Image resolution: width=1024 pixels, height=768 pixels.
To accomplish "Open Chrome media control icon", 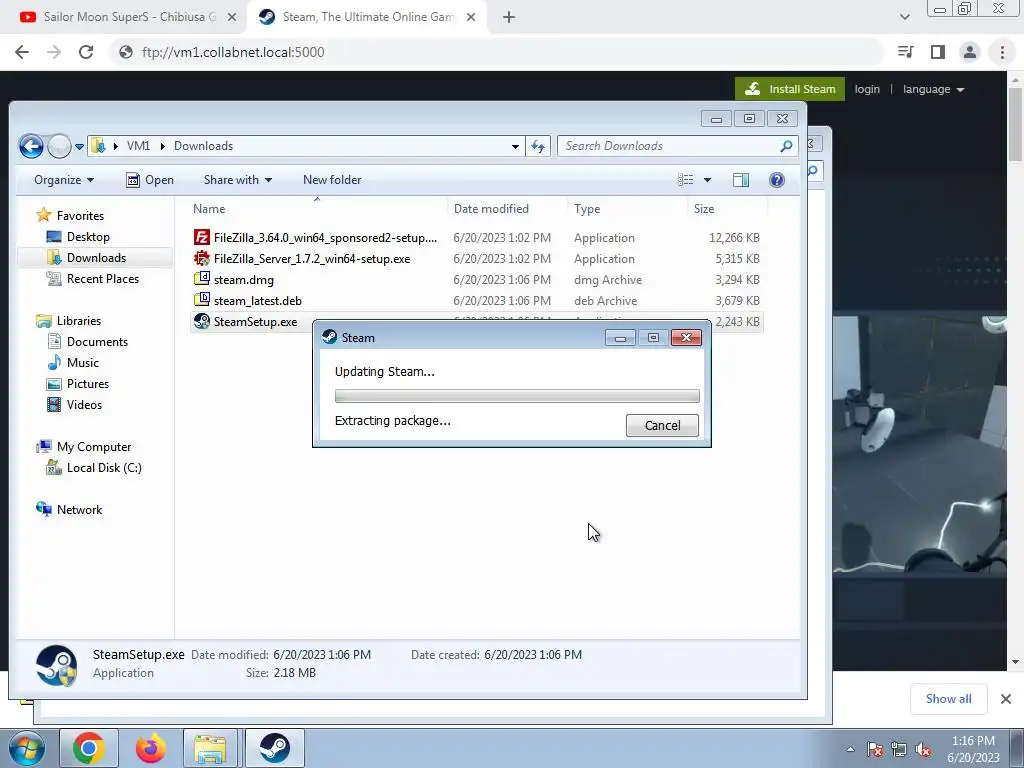I will pos(905,52).
